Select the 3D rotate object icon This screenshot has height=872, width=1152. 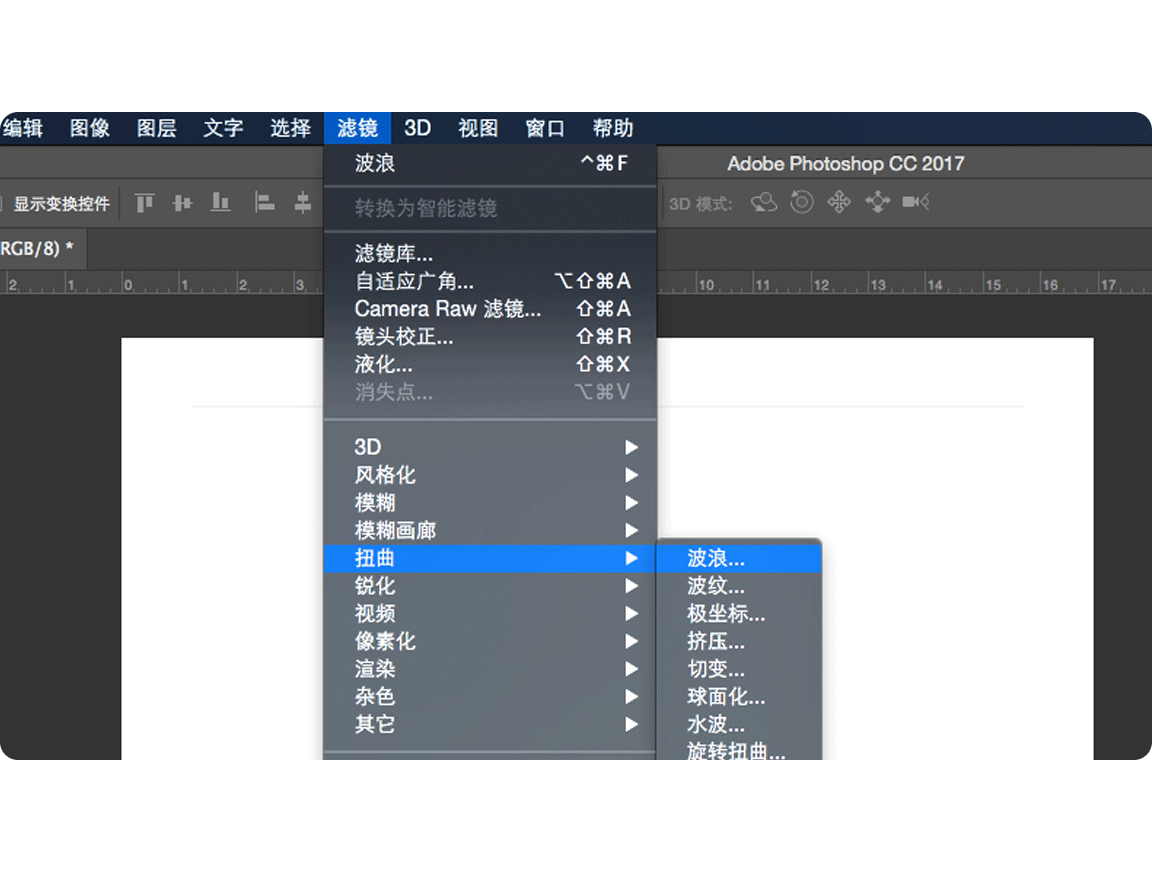764,202
